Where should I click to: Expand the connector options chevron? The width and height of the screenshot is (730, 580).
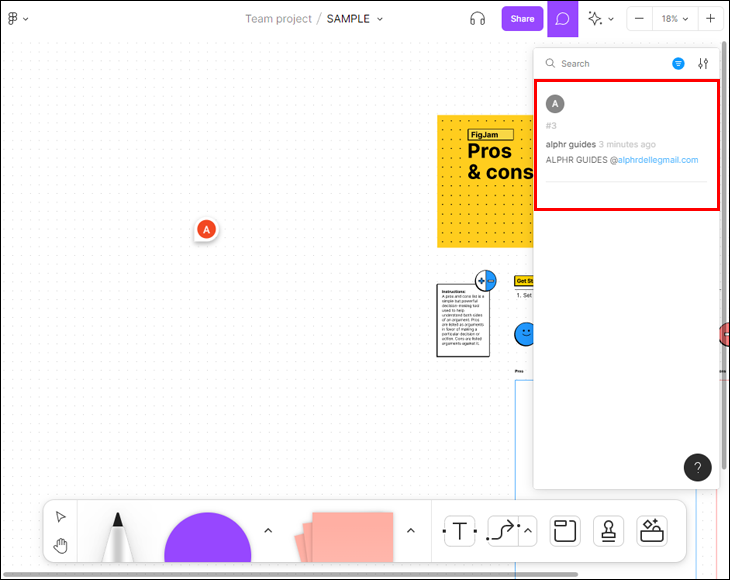pyautogui.click(x=528, y=531)
